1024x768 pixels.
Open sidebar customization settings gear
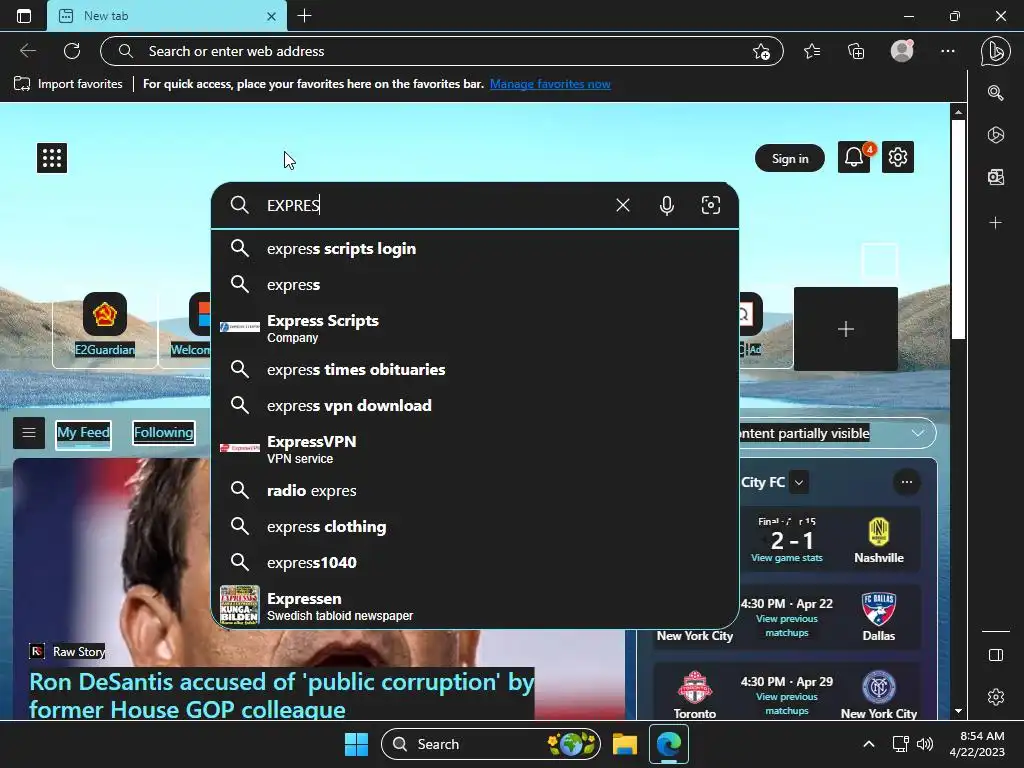(995, 697)
